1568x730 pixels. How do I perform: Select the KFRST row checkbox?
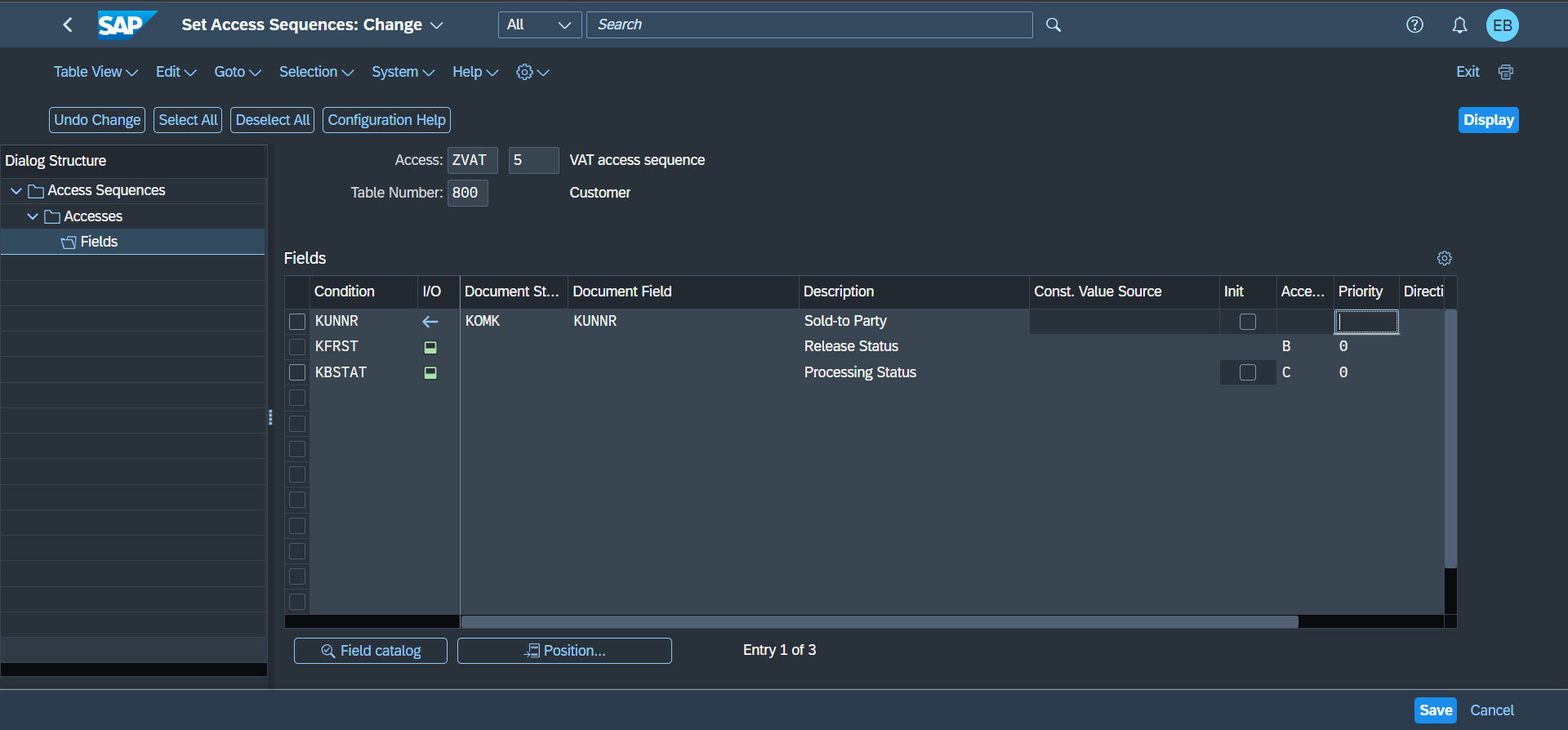point(297,347)
